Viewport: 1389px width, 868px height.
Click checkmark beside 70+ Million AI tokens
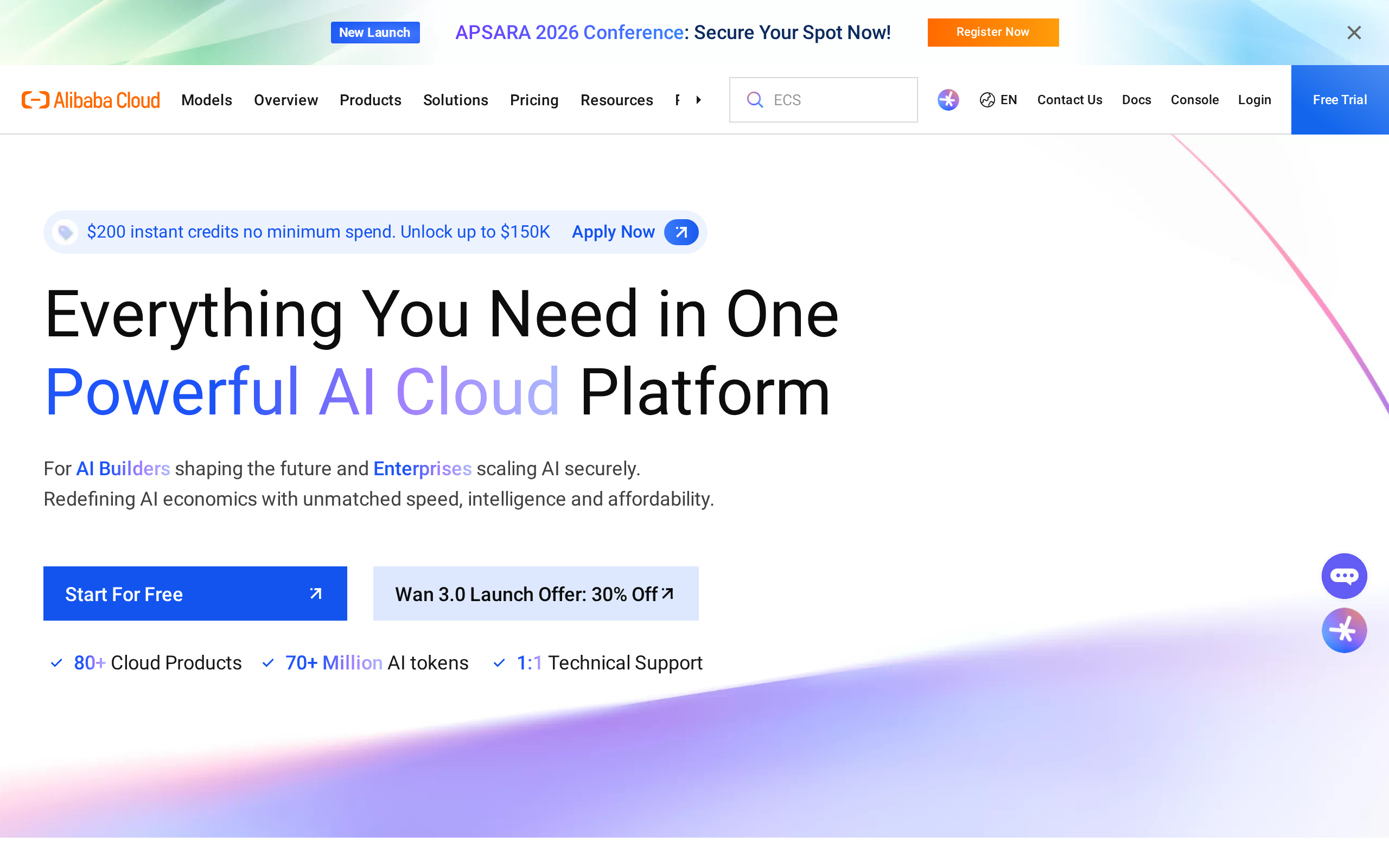[267, 663]
